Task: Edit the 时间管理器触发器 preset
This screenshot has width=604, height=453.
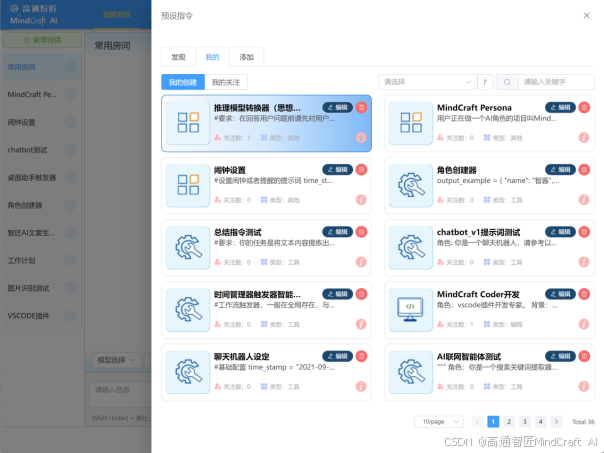Action: pyautogui.click(x=337, y=294)
